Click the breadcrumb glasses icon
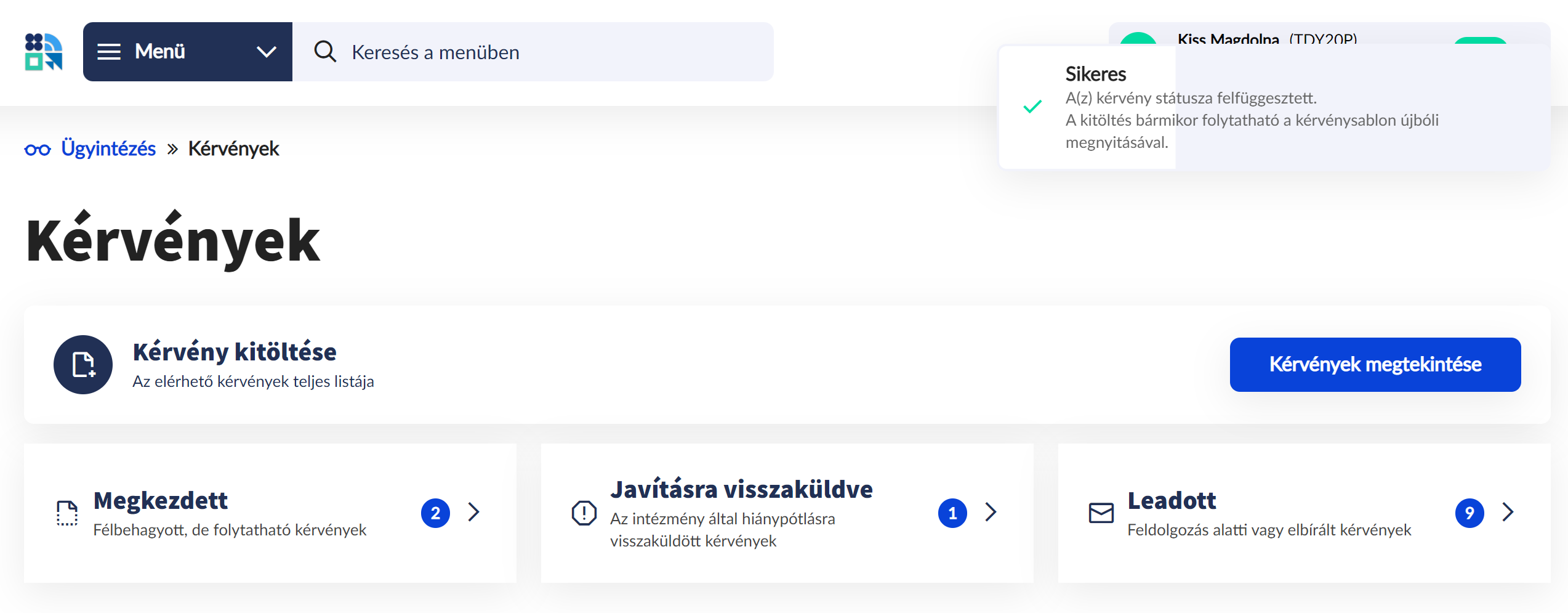The image size is (1568, 613). [38, 148]
